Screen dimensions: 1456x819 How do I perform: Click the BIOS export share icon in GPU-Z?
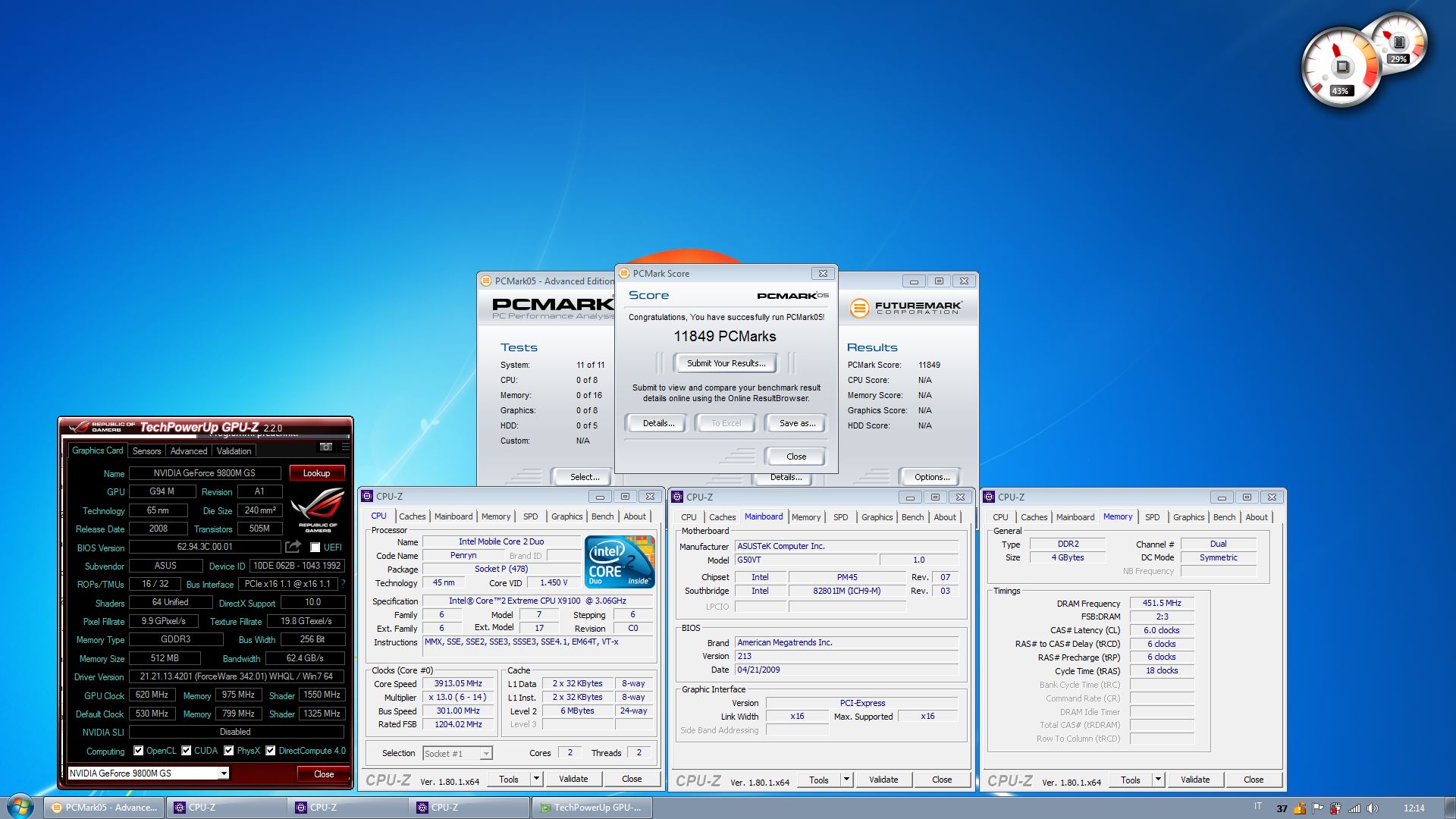pyautogui.click(x=293, y=546)
